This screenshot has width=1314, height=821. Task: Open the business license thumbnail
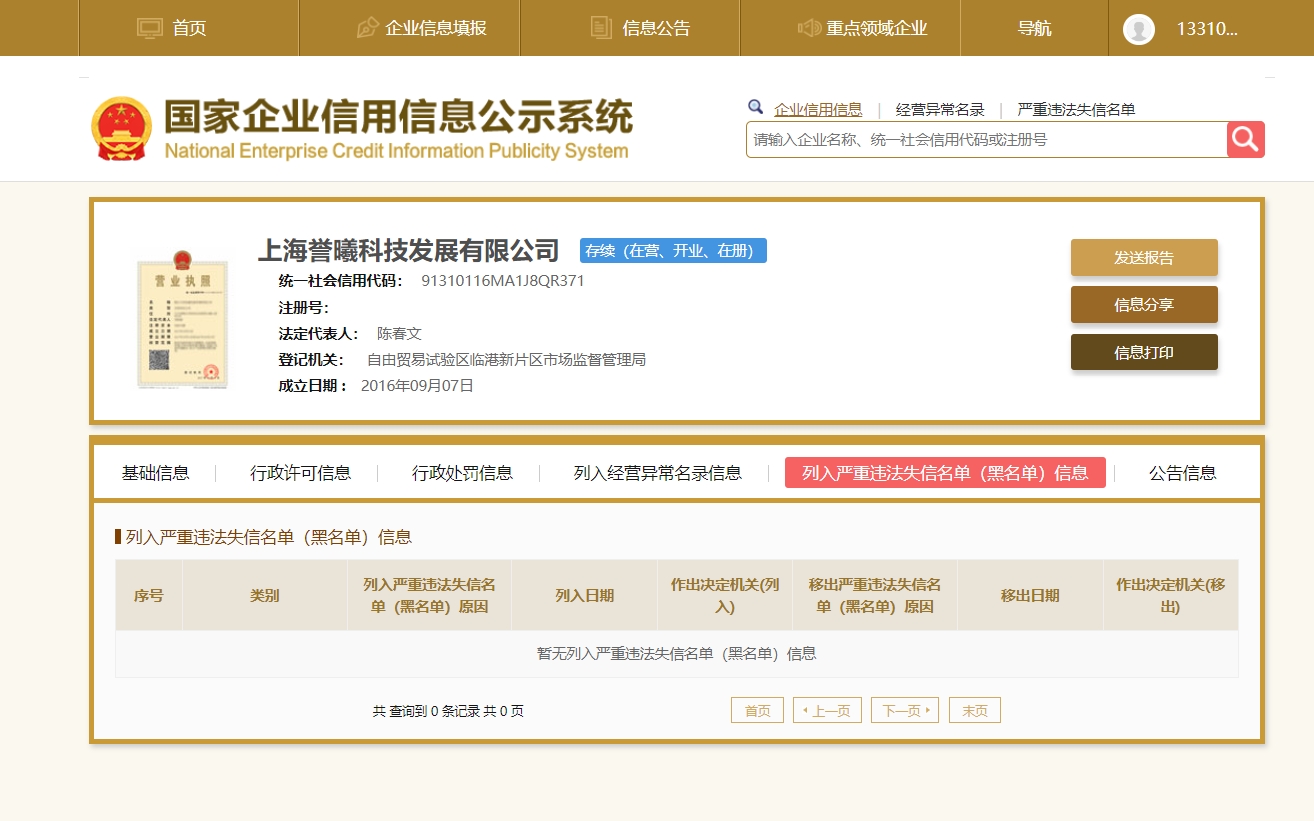(183, 319)
